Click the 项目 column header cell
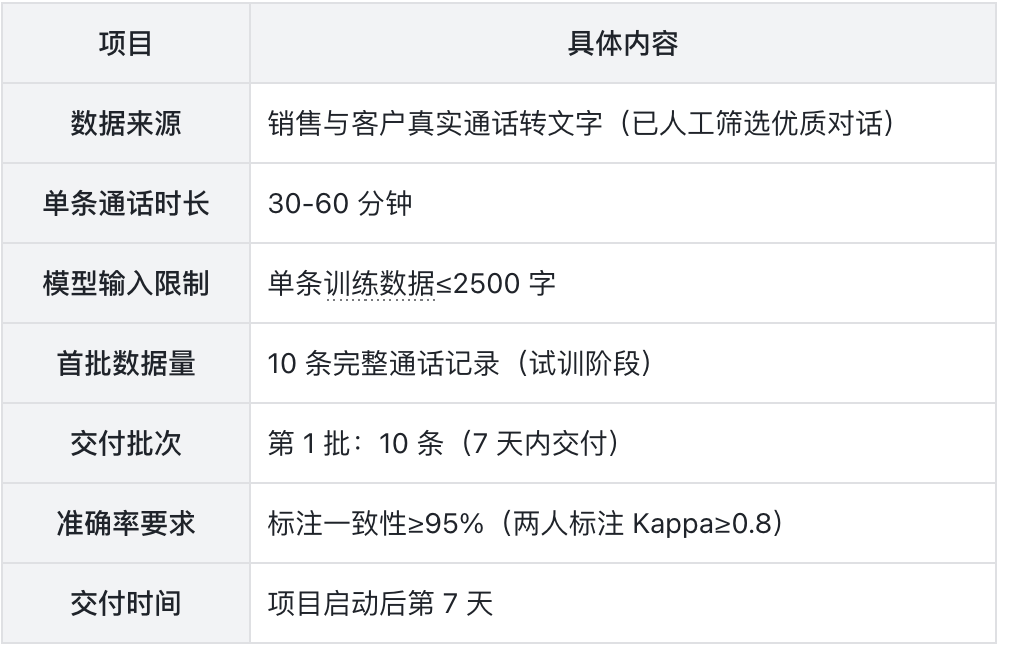Image resolution: width=1012 pixels, height=656 pixels. [125, 45]
